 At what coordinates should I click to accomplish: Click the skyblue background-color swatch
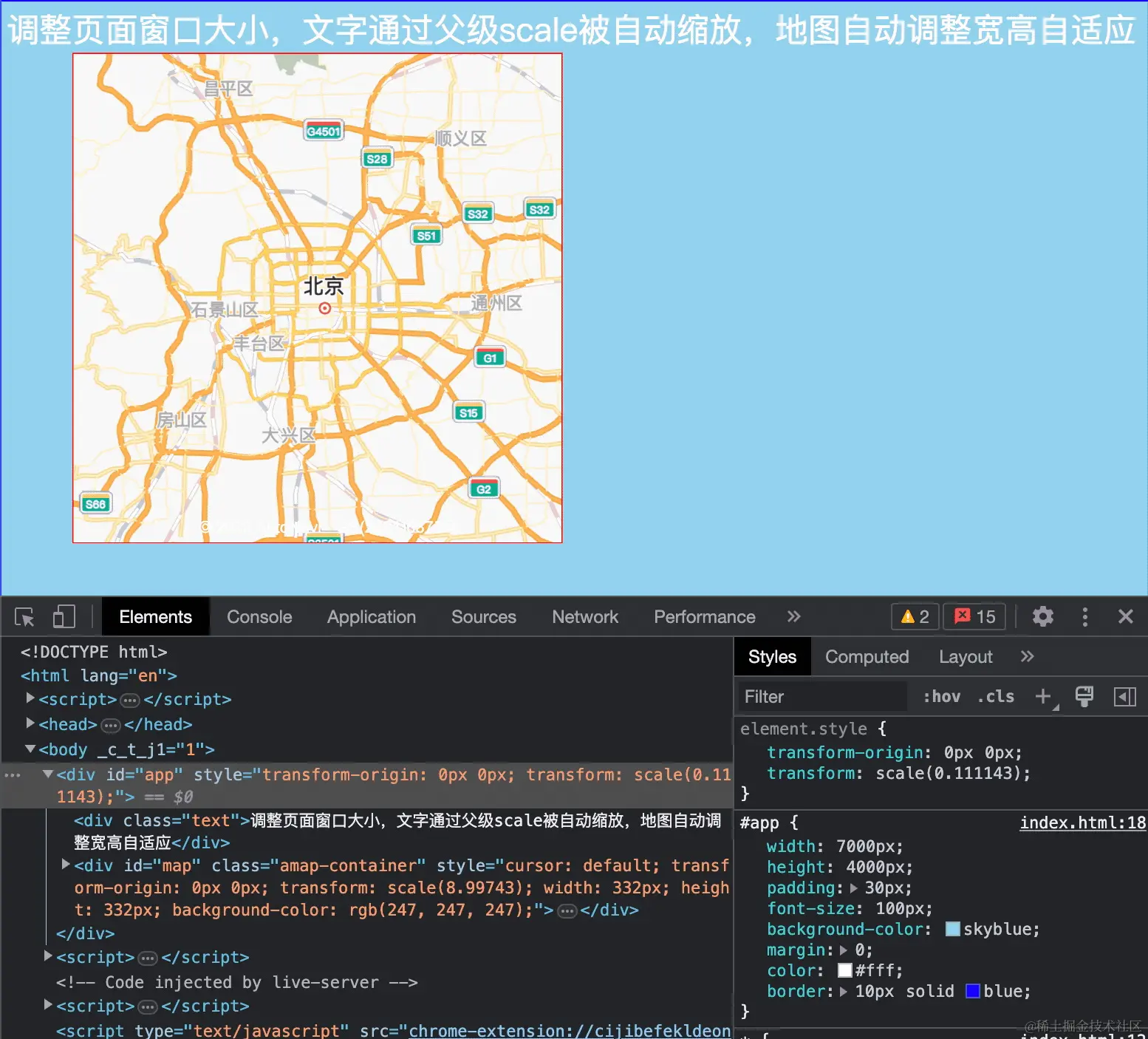pyautogui.click(x=953, y=929)
